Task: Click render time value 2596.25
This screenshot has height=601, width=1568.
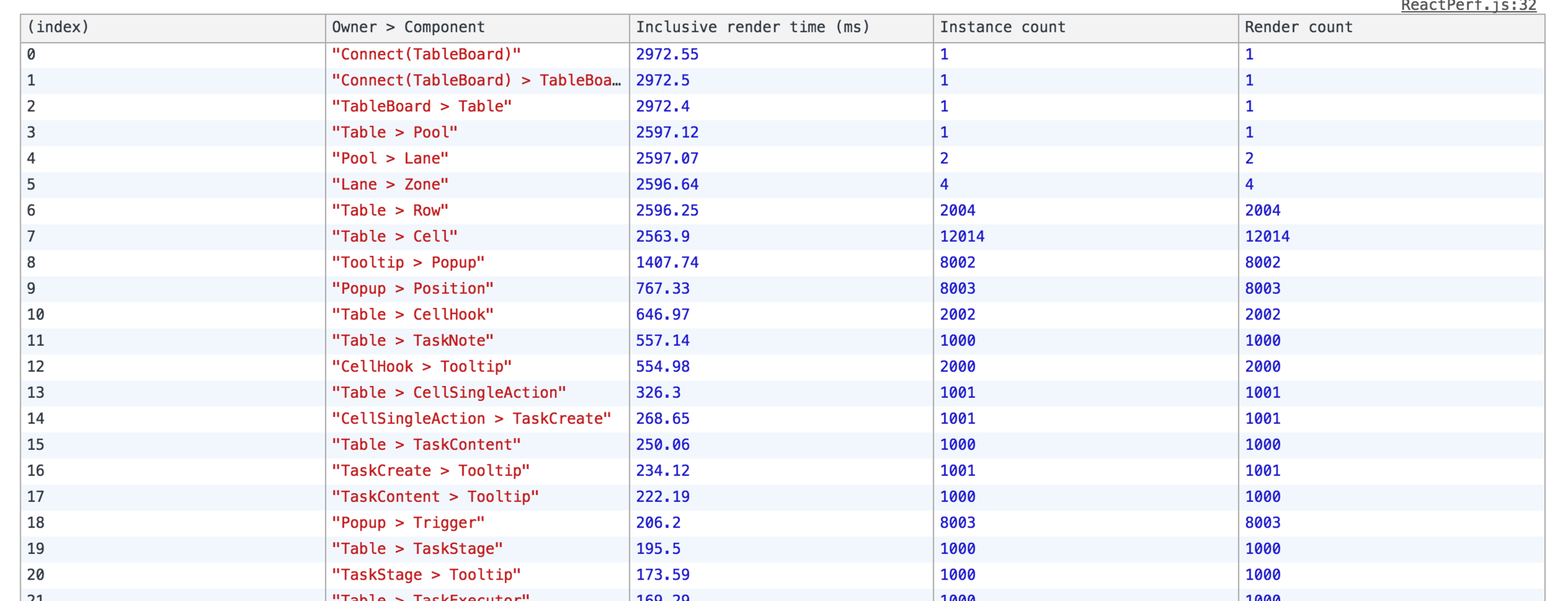Action: pos(667,211)
